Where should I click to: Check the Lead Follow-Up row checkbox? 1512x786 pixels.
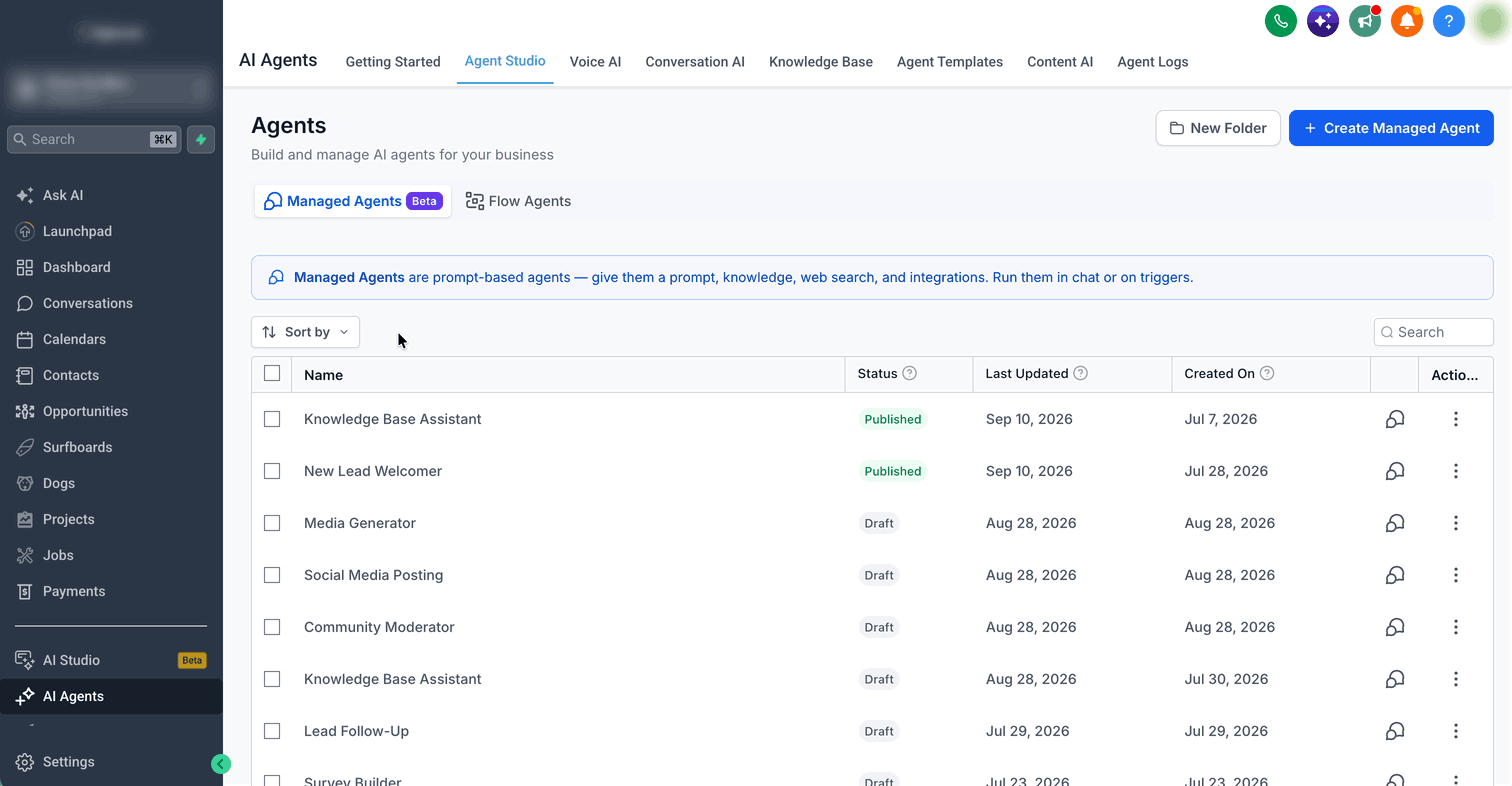pos(272,731)
